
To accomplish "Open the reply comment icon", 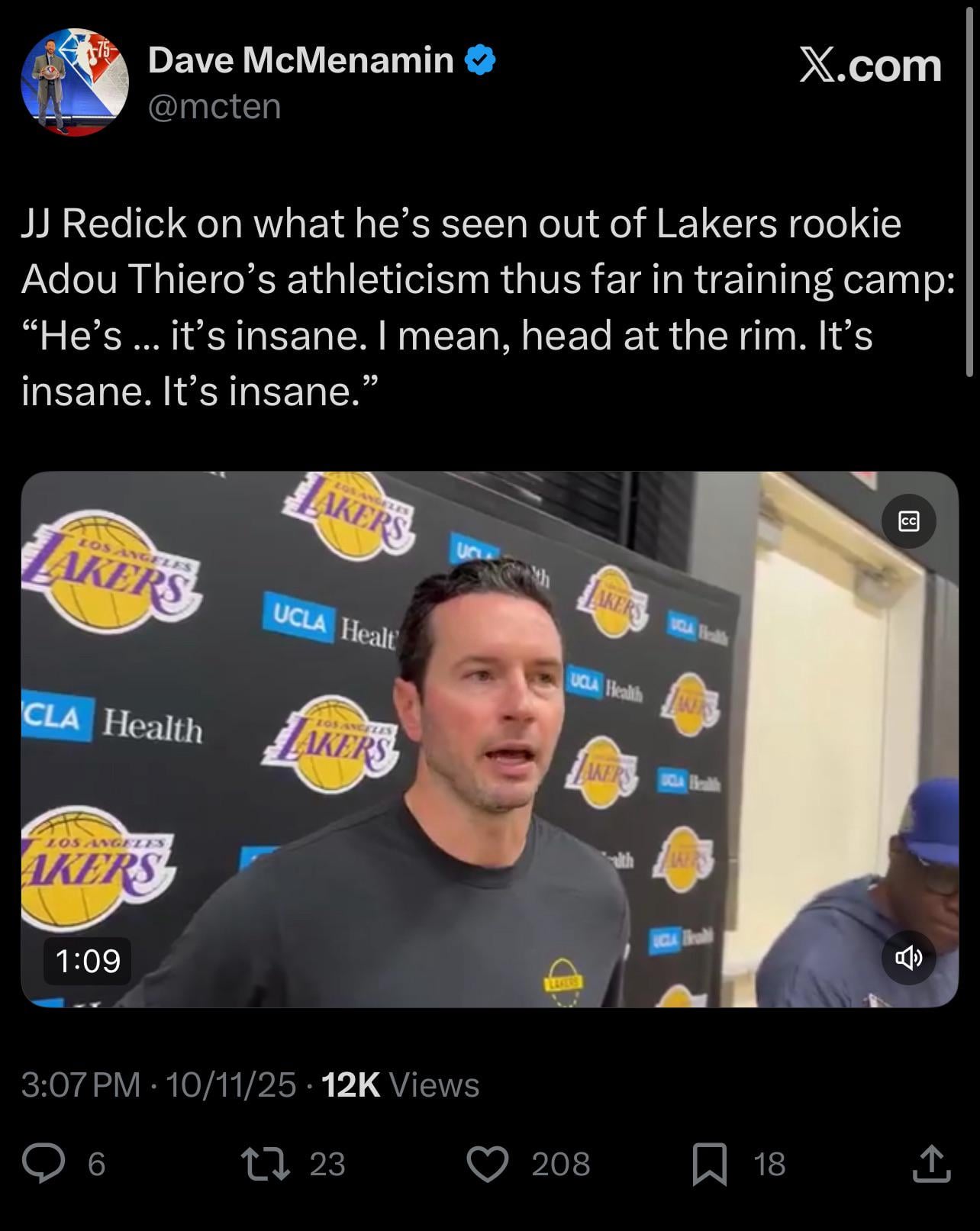I will pyautogui.click(x=43, y=1164).
